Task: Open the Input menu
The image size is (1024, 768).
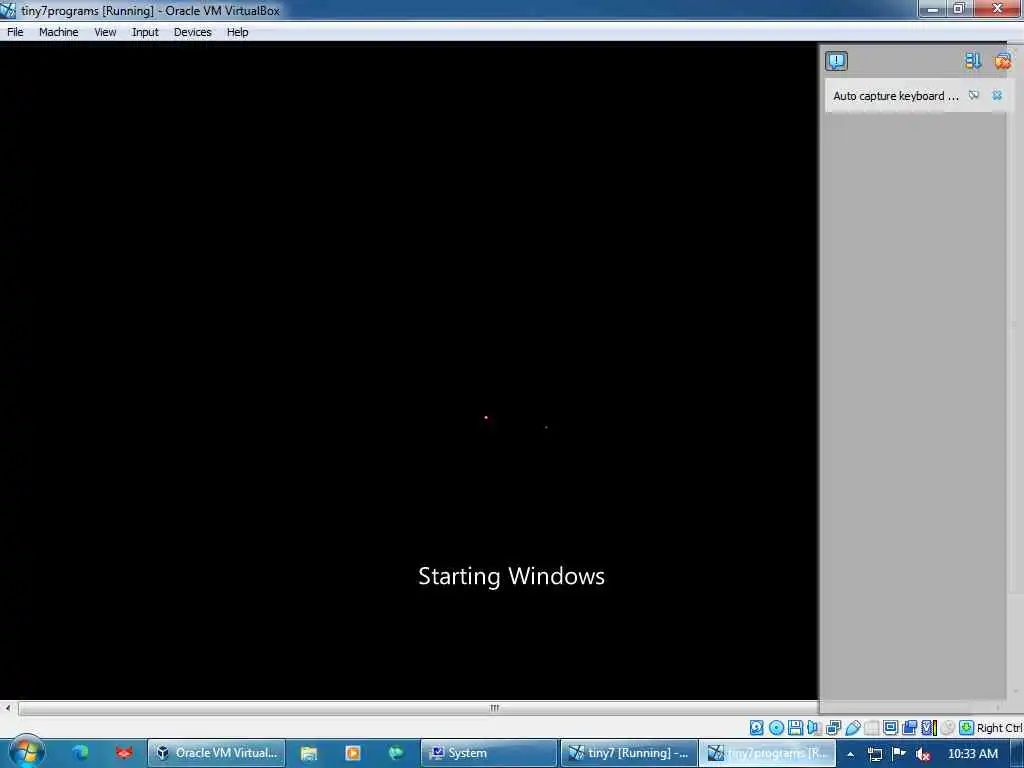Action: [145, 32]
